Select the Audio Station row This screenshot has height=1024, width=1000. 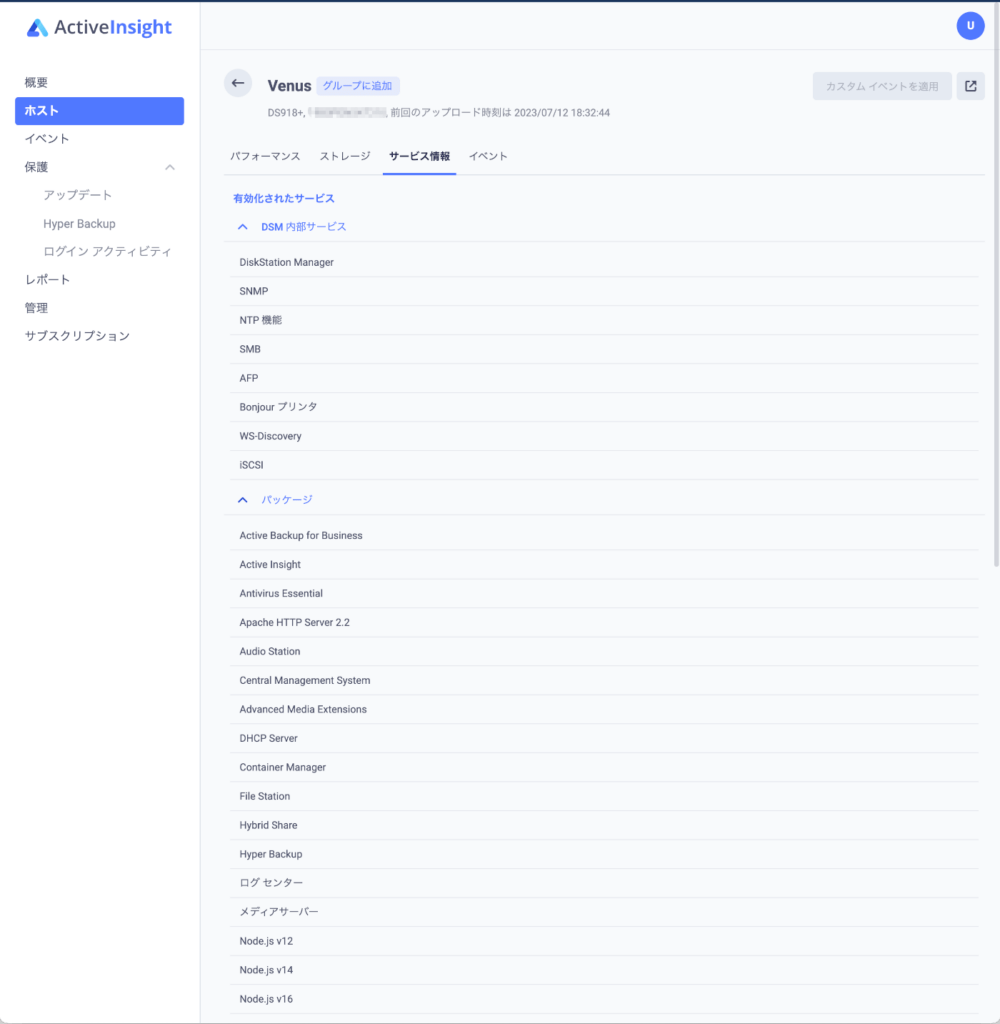(604, 651)
